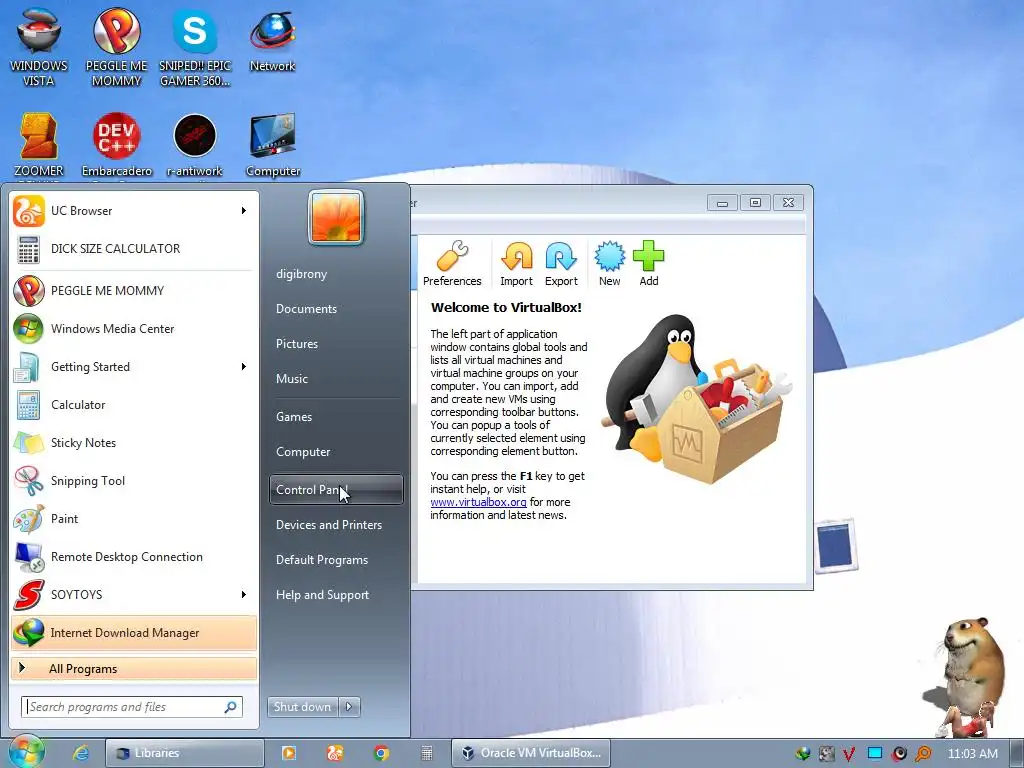The image size is (1024, 768).
Task: Switch to Oracle VM VirtualBox taskbar button
Action: pos(530,753)
